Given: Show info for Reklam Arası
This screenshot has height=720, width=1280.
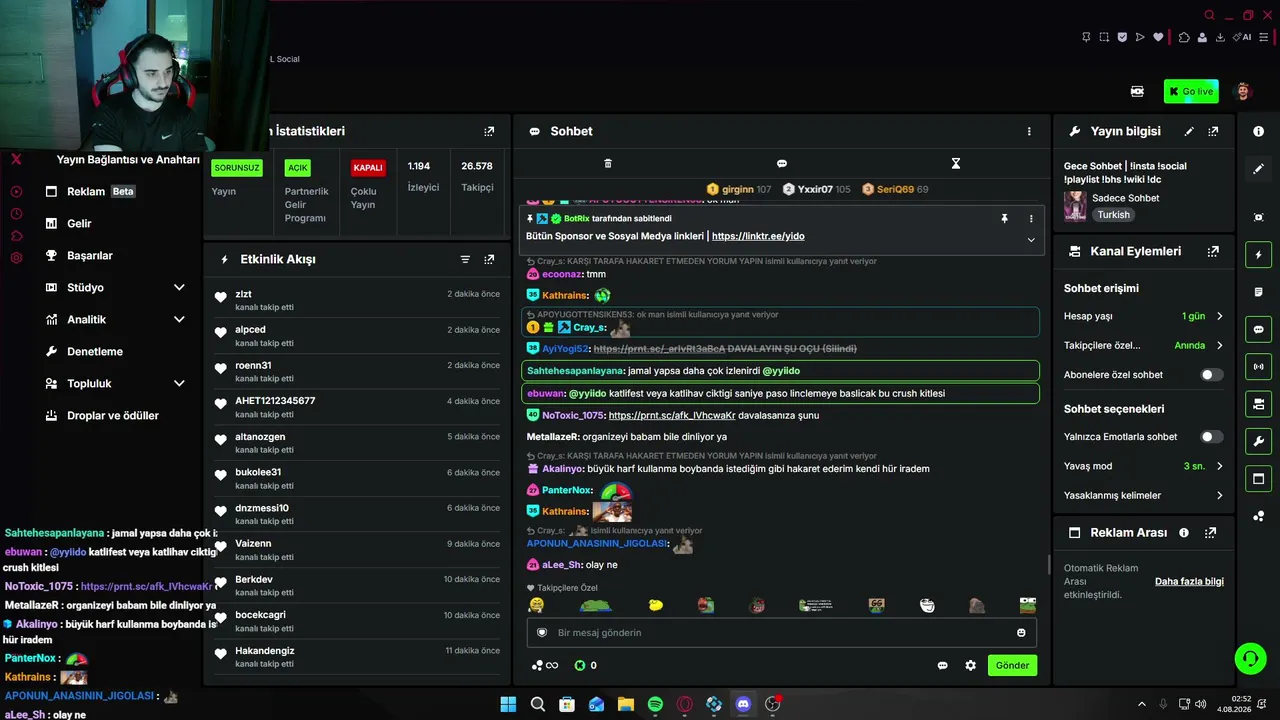Looking at the screenshot, I should tap(1184, 533).
